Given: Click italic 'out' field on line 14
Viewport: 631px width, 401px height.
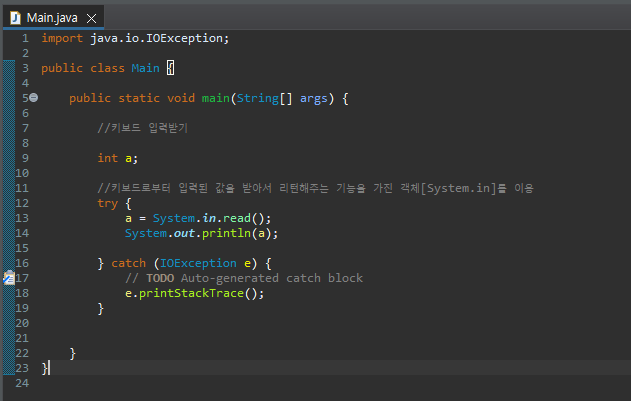Looking at the screenshot, I should 184,233.
